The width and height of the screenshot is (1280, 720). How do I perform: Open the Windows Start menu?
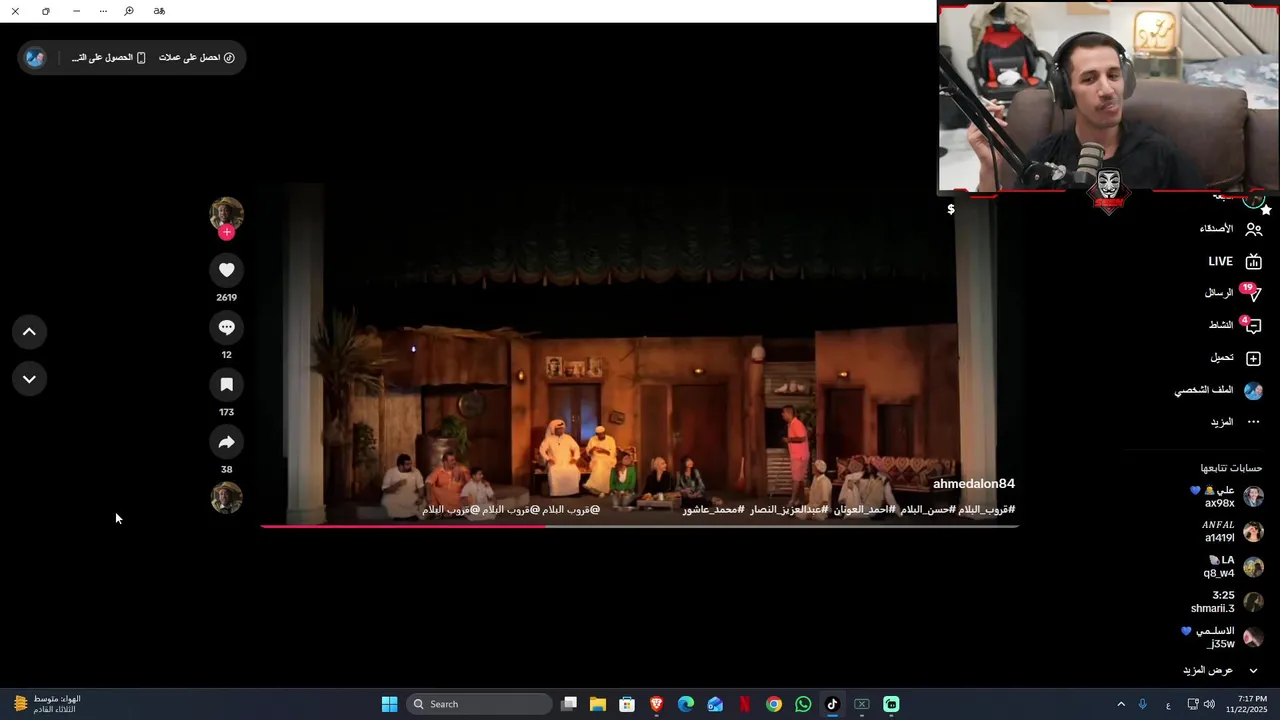(x=389, y=704)
